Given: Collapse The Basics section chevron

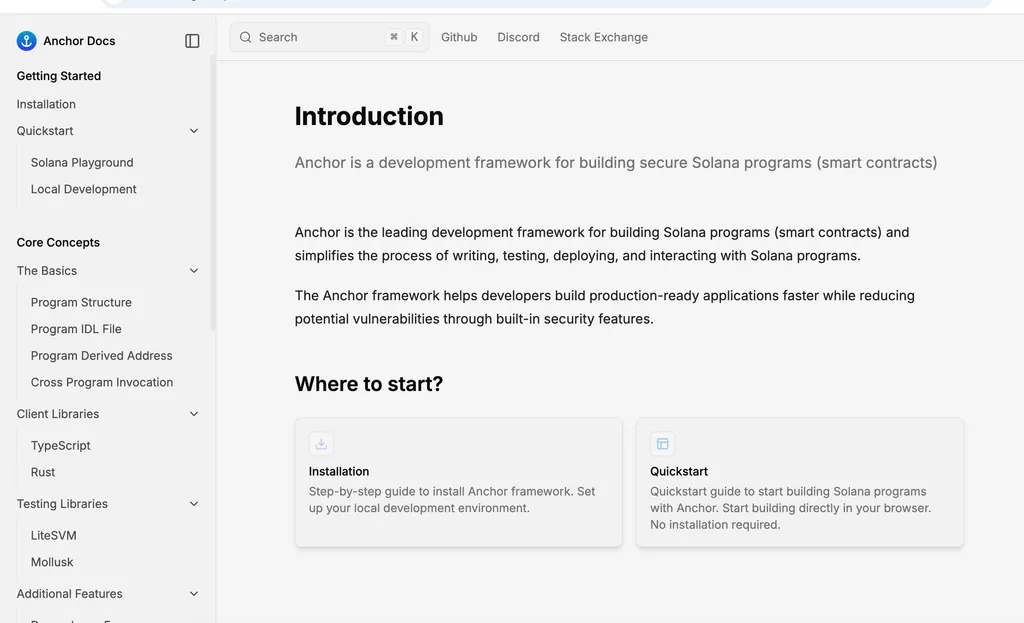Looking at the screenshot, I should 194,270.
